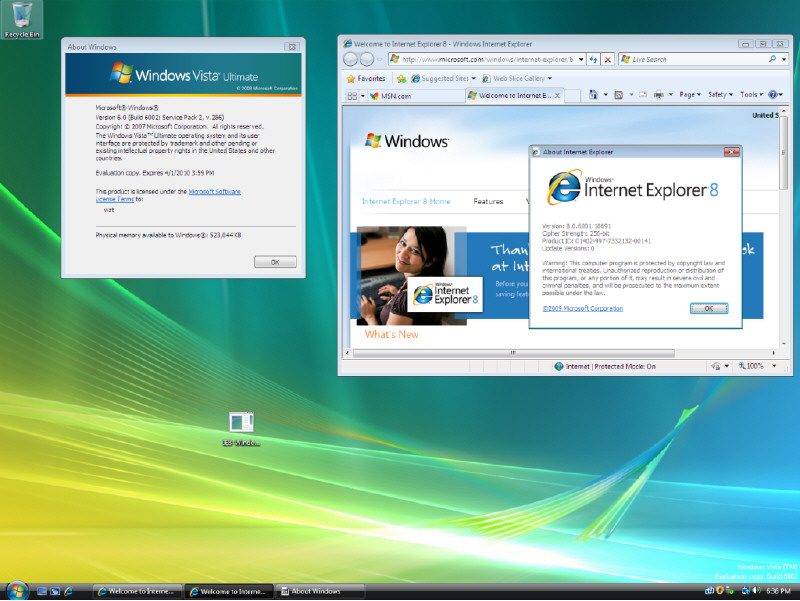The image size is (800, 601).
Task: Click the Feeds icon in command bar
Action: (618, 94)
